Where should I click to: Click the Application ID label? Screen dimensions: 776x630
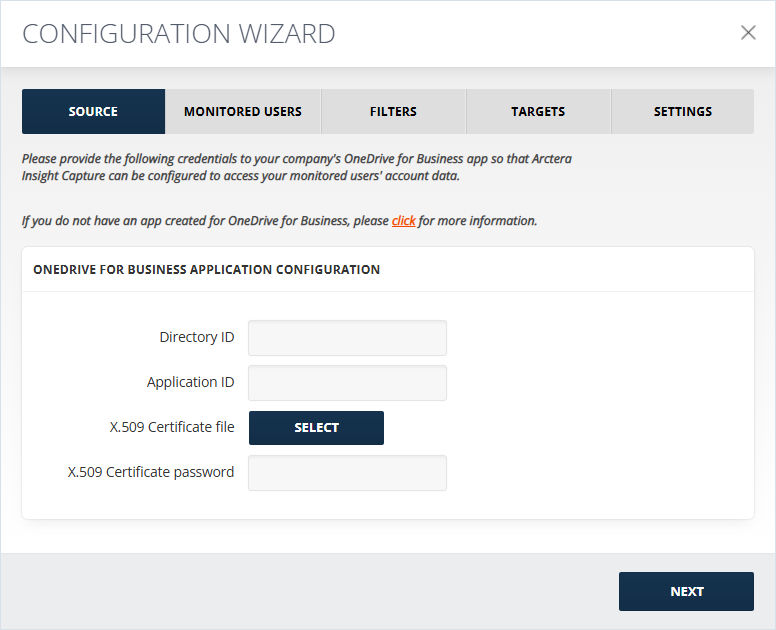(x=191, y=382)
